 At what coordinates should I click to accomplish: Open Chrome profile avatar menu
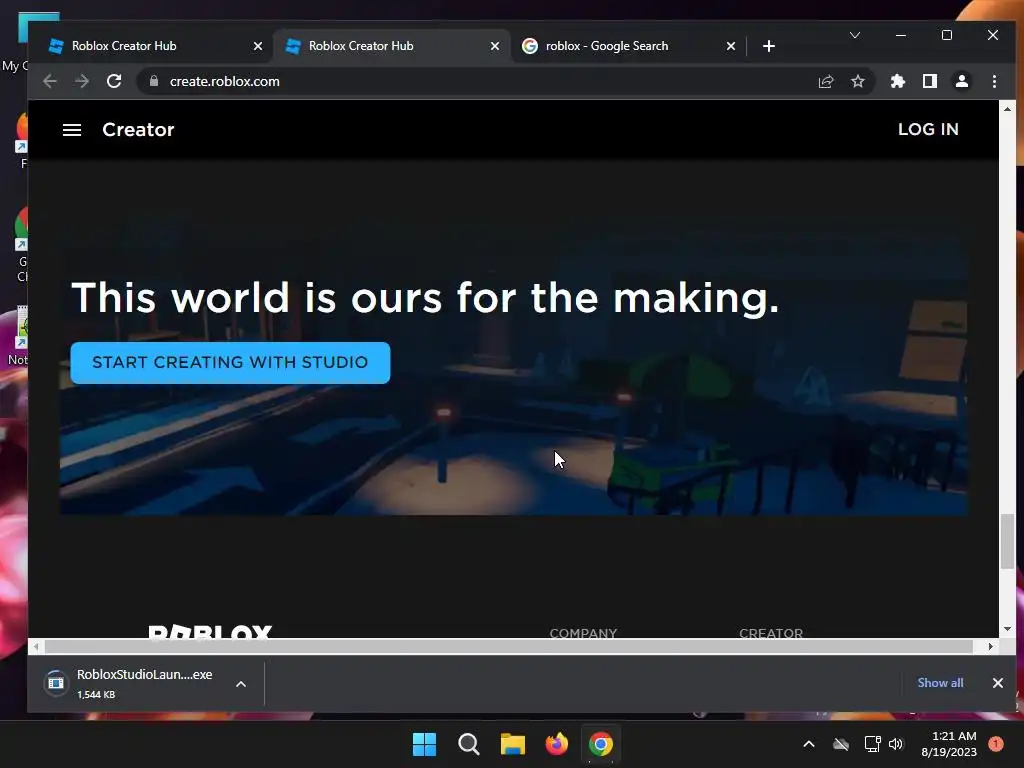pyautogui.click(x=962, y=81)
